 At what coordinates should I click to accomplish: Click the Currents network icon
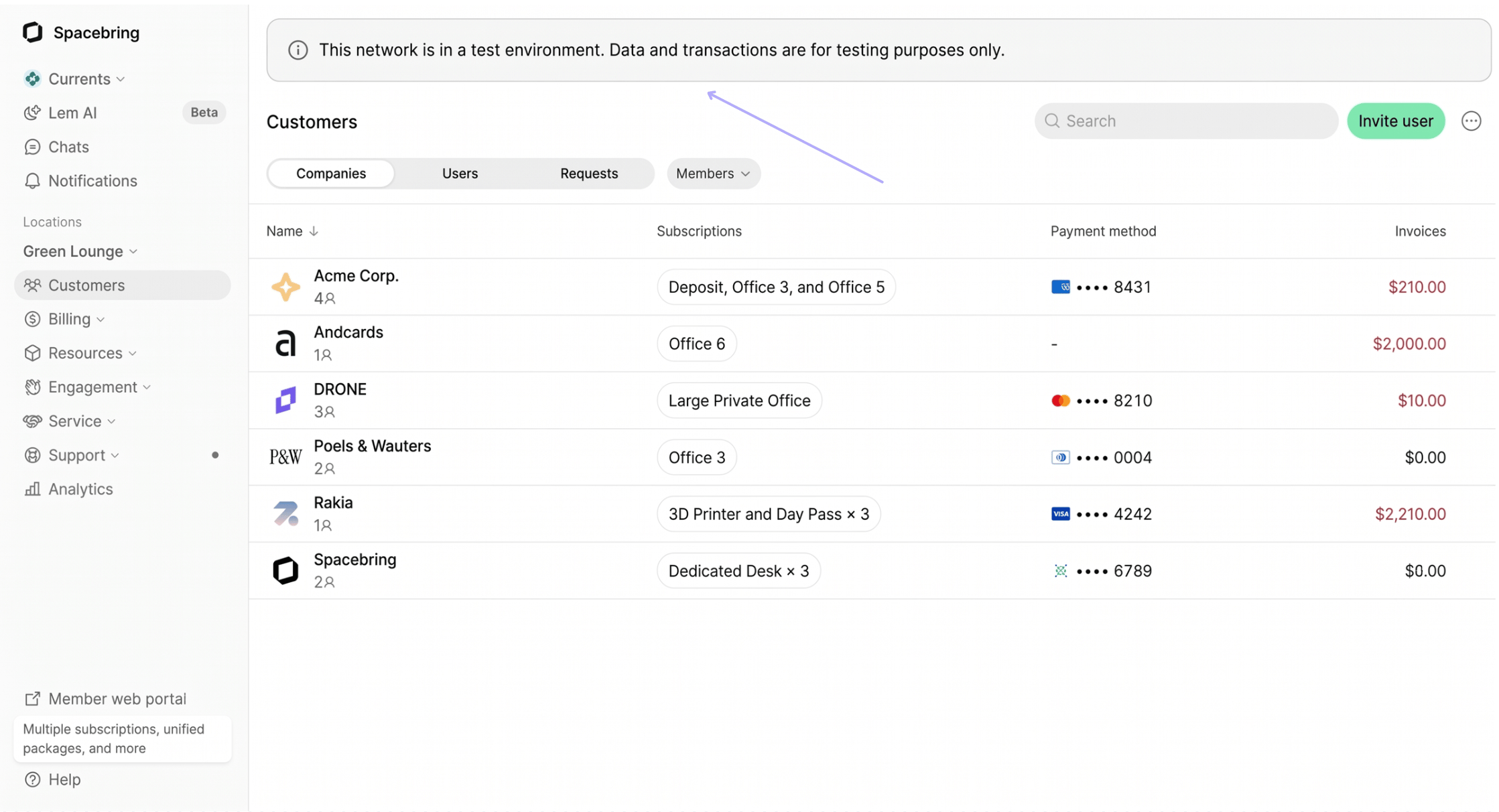[32, 78]
